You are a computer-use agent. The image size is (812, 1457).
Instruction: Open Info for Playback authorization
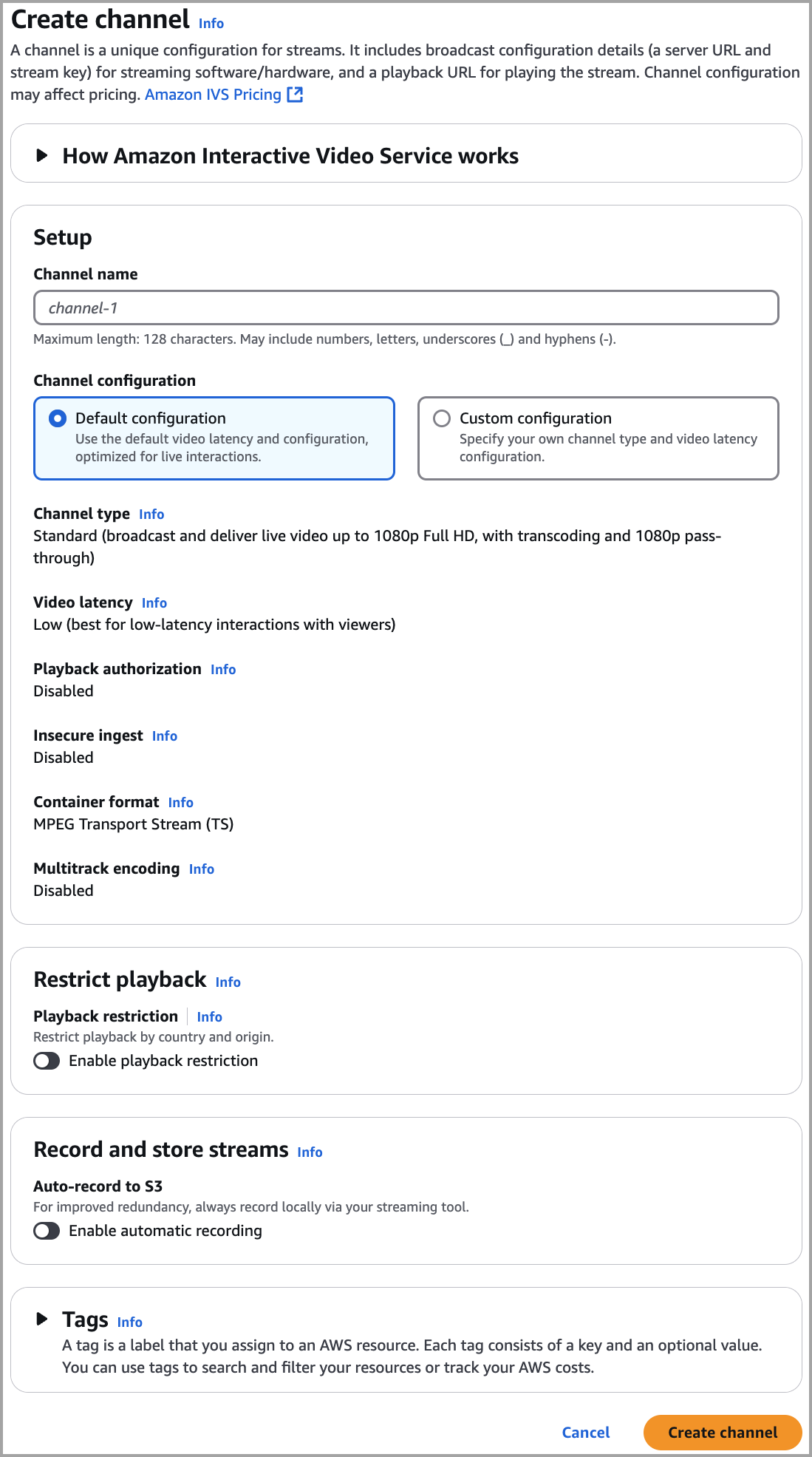tap(222, 669)
